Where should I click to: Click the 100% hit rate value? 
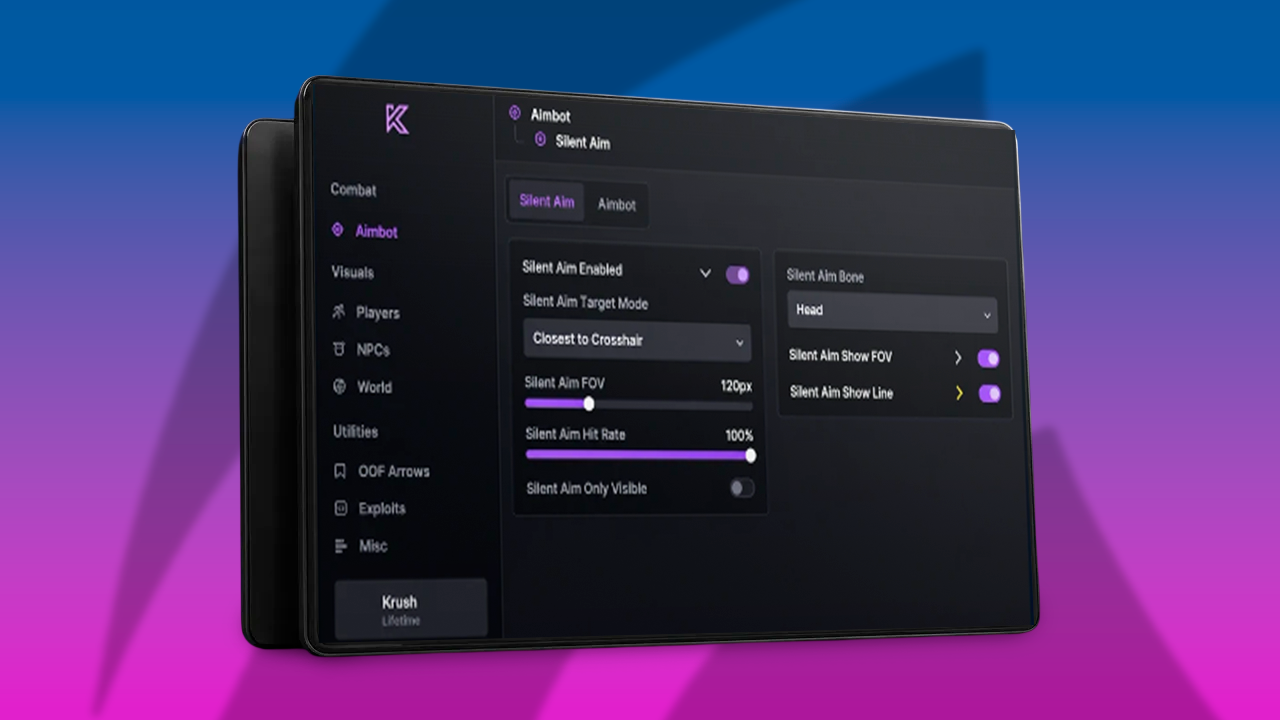tap(739, 436)
